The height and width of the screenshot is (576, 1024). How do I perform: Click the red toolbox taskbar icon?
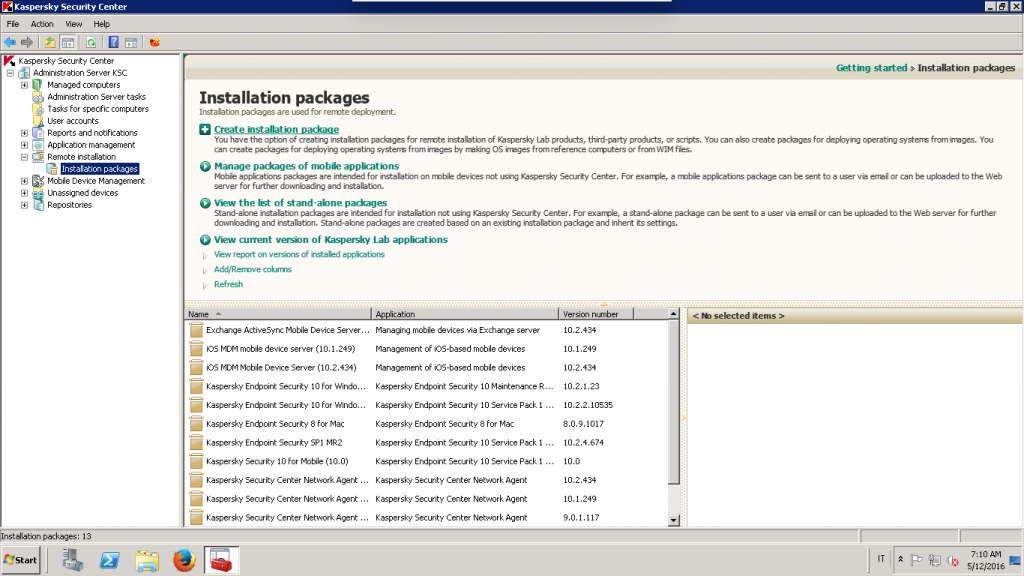[221, 560]
